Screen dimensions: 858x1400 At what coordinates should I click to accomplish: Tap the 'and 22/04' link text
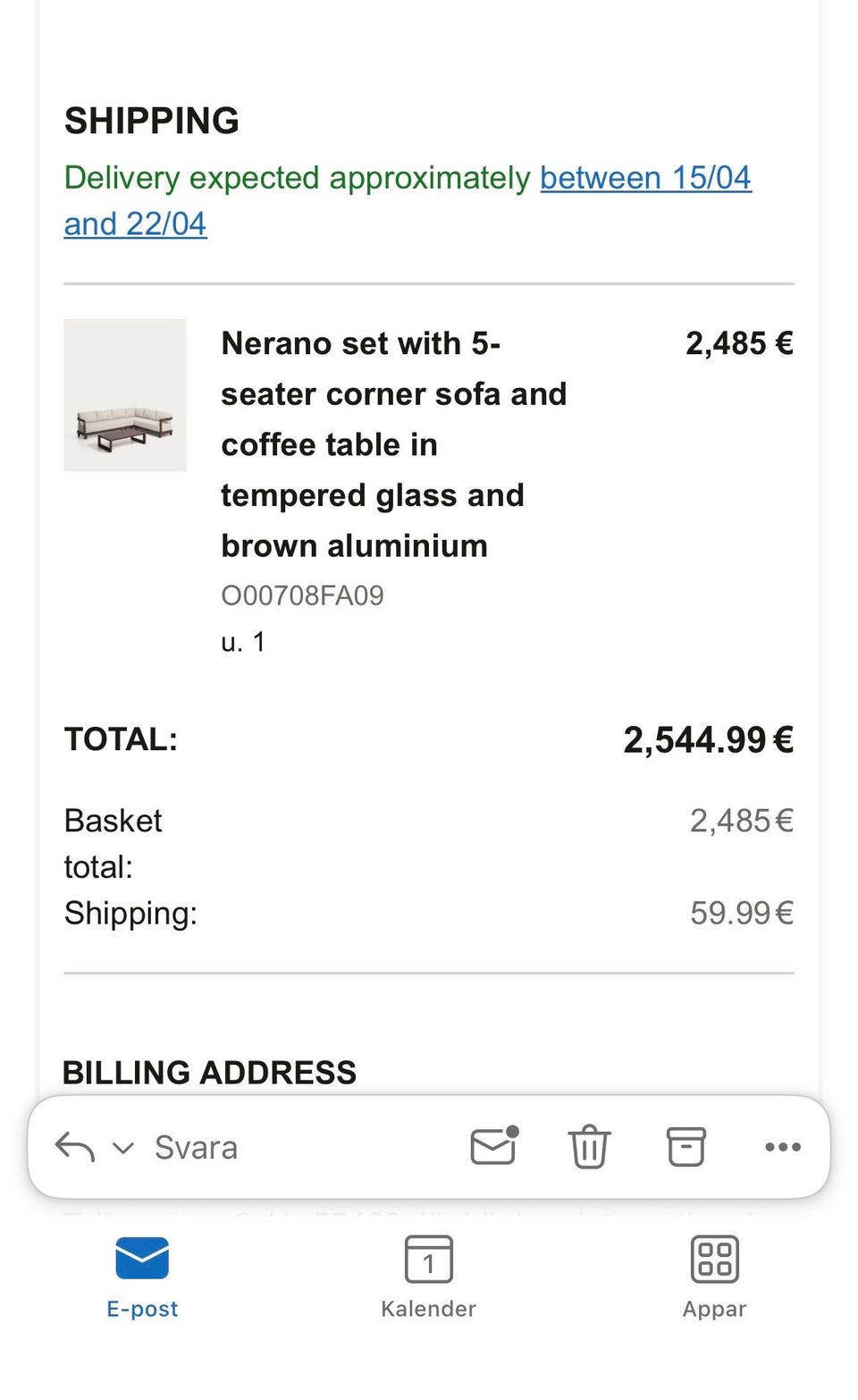click(x=135, y=223)
